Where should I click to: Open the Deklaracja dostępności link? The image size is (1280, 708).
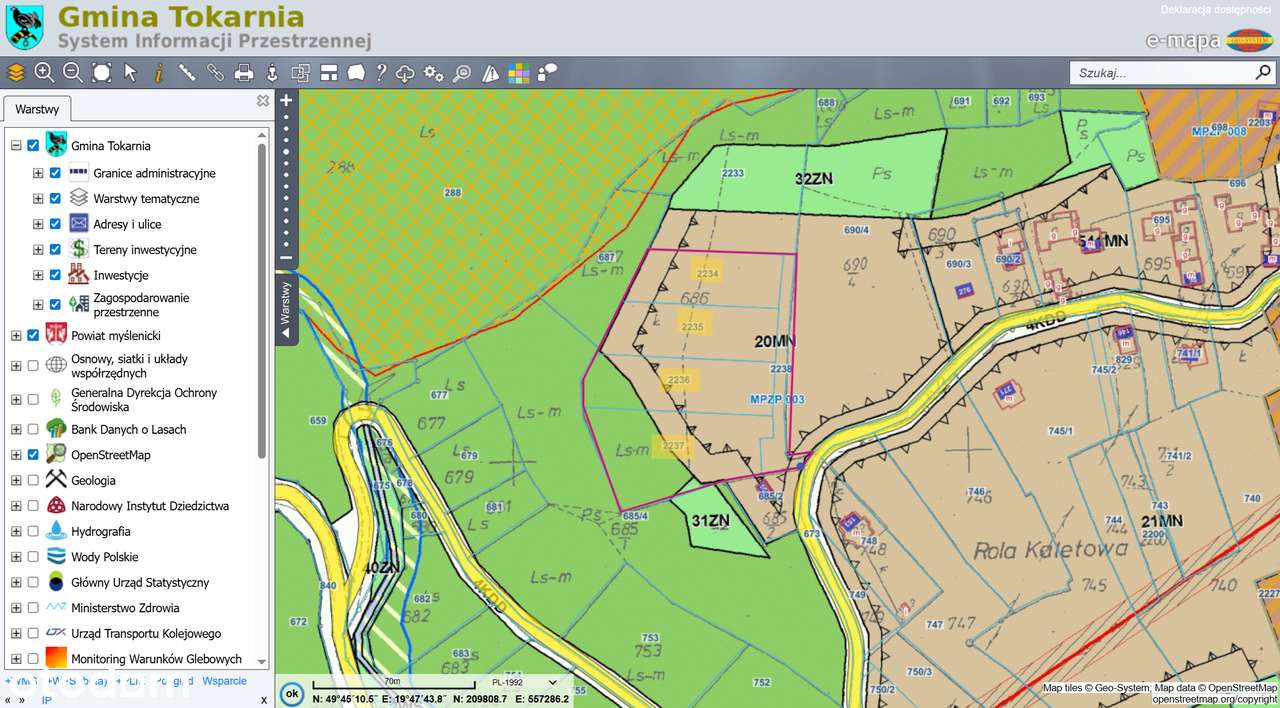pos(1215,9)
